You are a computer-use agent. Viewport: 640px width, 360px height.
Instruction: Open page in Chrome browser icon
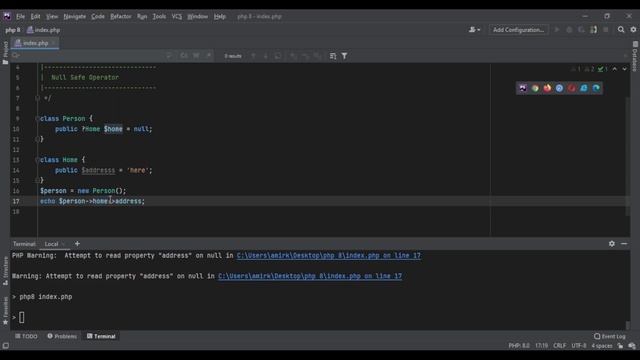coord(535,88)
